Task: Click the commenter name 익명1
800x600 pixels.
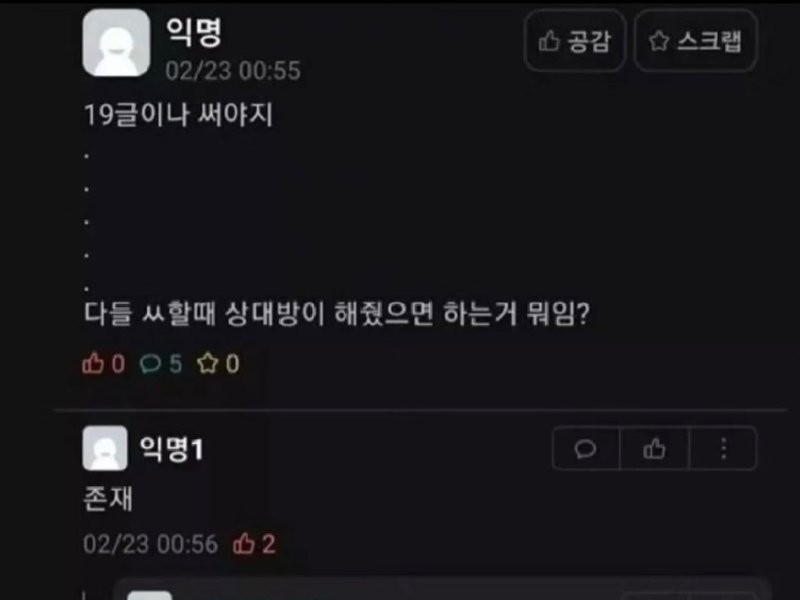Action: coord(171,449)
